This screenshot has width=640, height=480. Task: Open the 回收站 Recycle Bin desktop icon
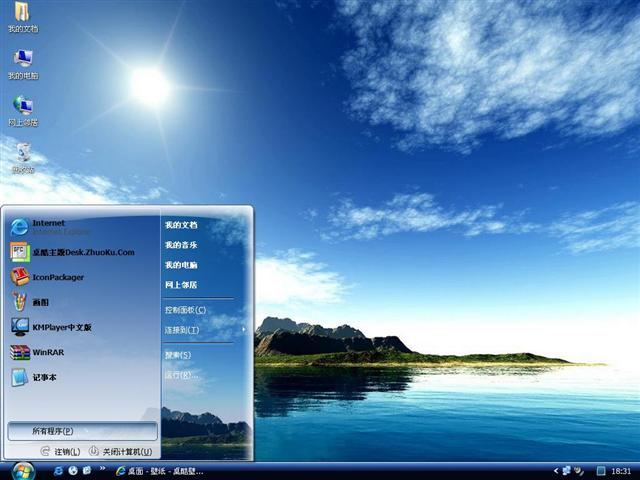pyautogui.click(x=22, y=157)
